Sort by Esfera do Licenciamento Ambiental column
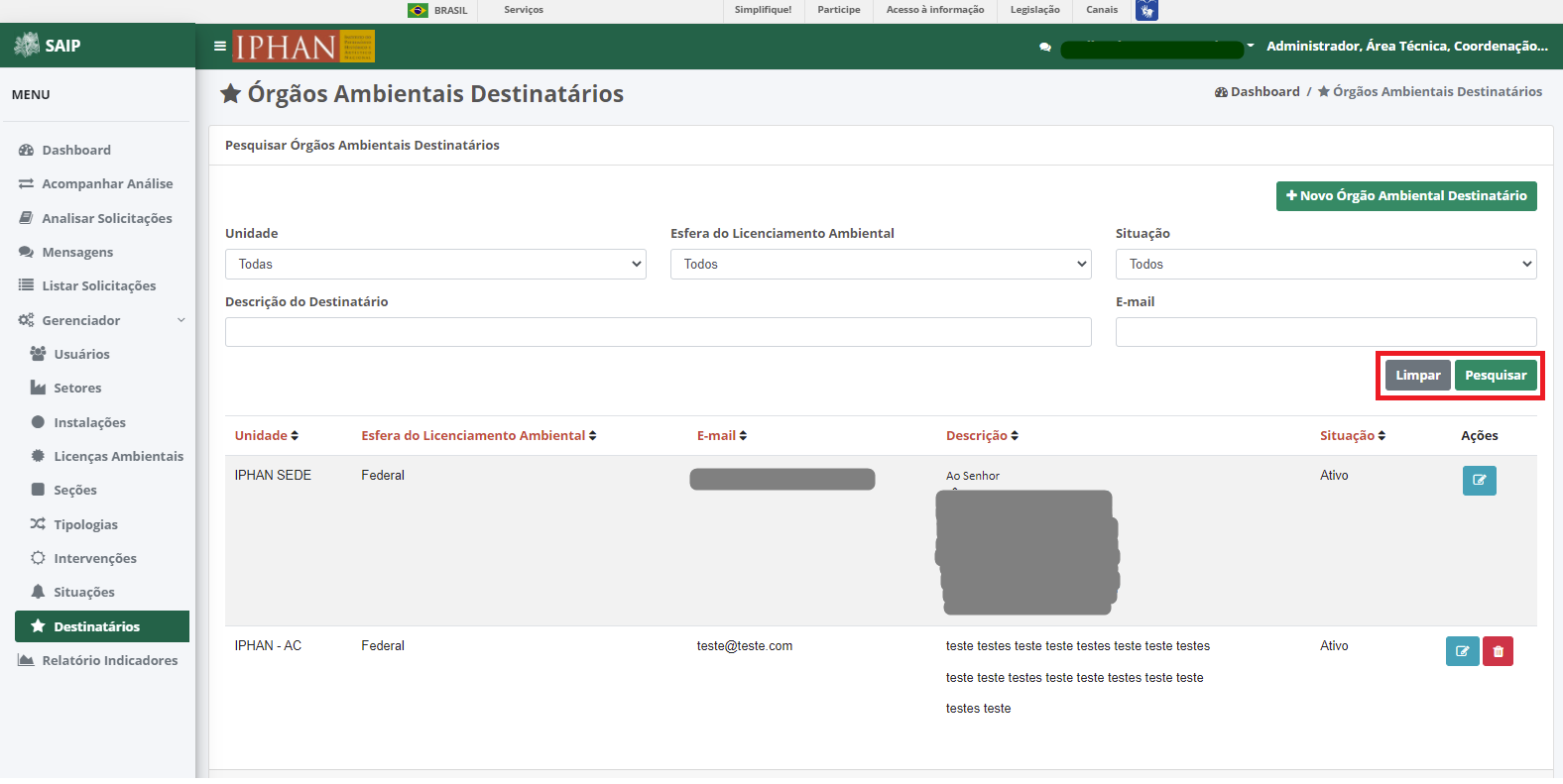The width and height of the screenshot is (1563, 784). [x=479, y=436]
